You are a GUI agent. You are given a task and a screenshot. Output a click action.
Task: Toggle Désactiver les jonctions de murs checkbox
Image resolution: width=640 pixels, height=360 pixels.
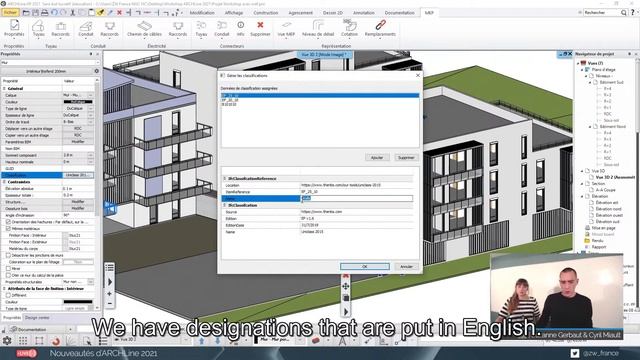point(8,255)
